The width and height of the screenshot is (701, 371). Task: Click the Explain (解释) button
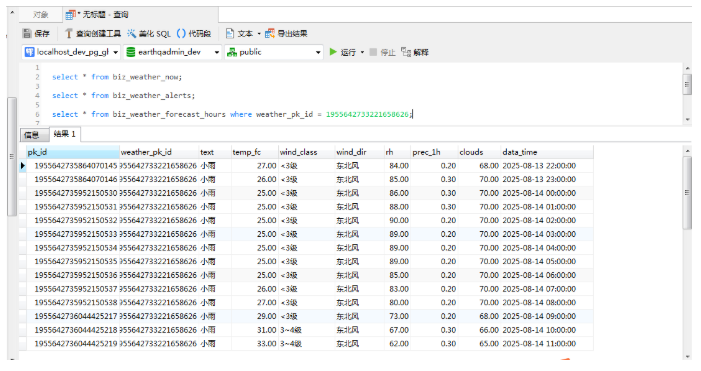coord(415,52)
